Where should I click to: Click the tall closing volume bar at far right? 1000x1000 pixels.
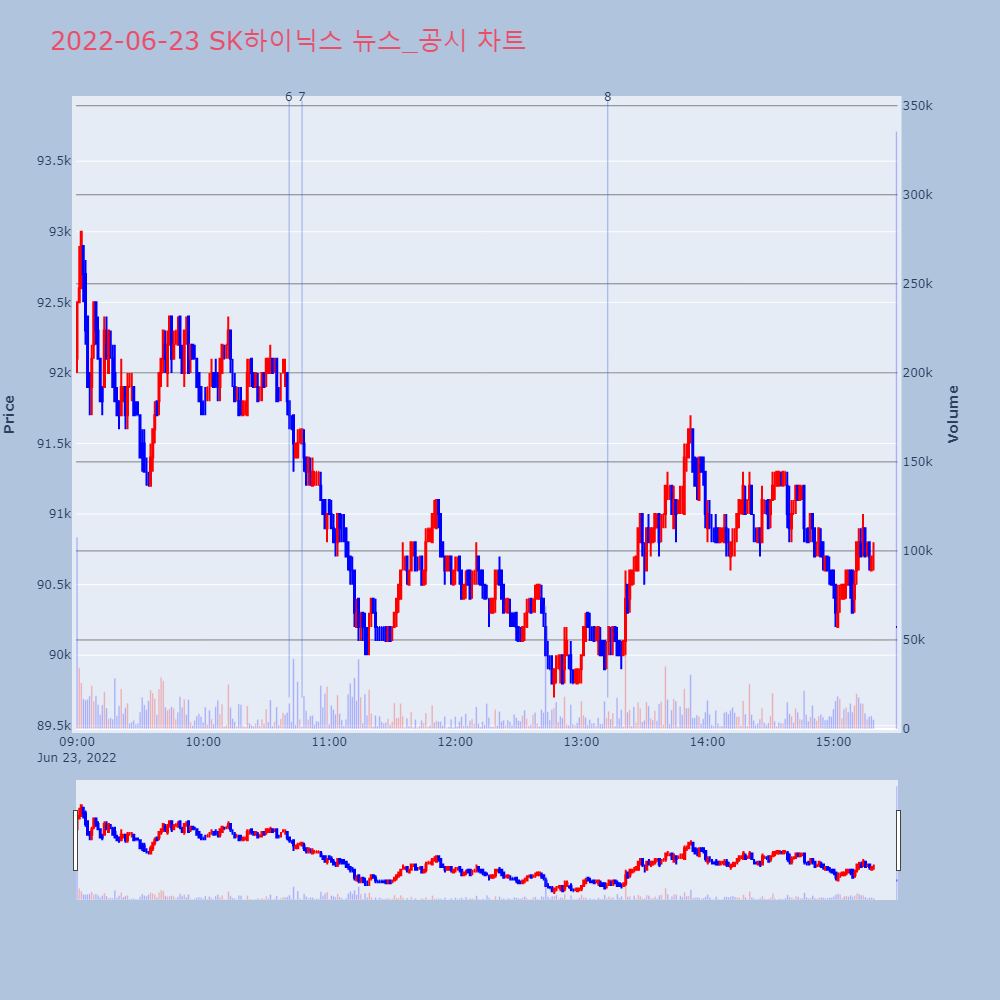point(896,430)
